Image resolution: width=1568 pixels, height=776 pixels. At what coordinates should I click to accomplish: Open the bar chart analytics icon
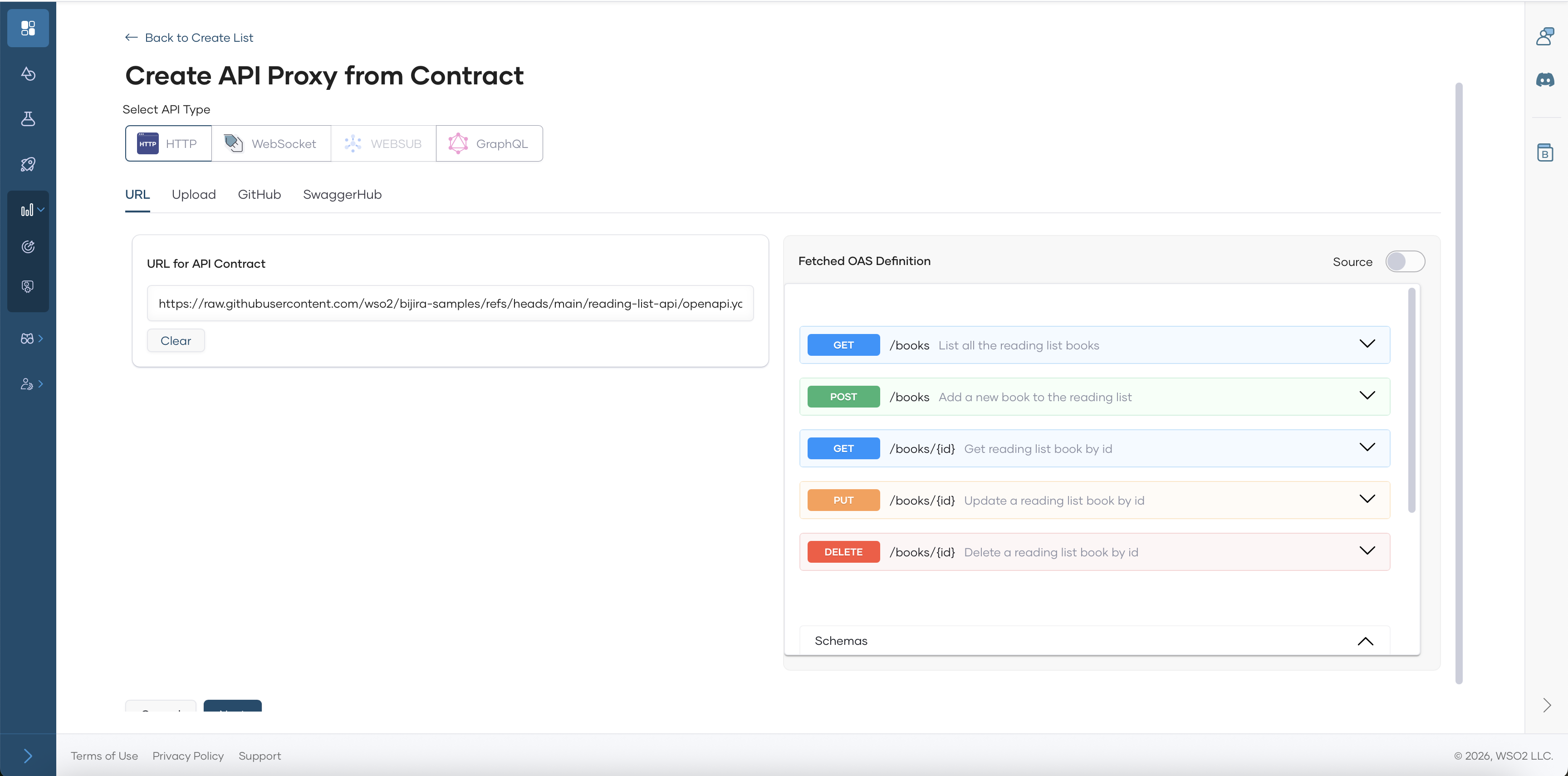click(28, 210)
